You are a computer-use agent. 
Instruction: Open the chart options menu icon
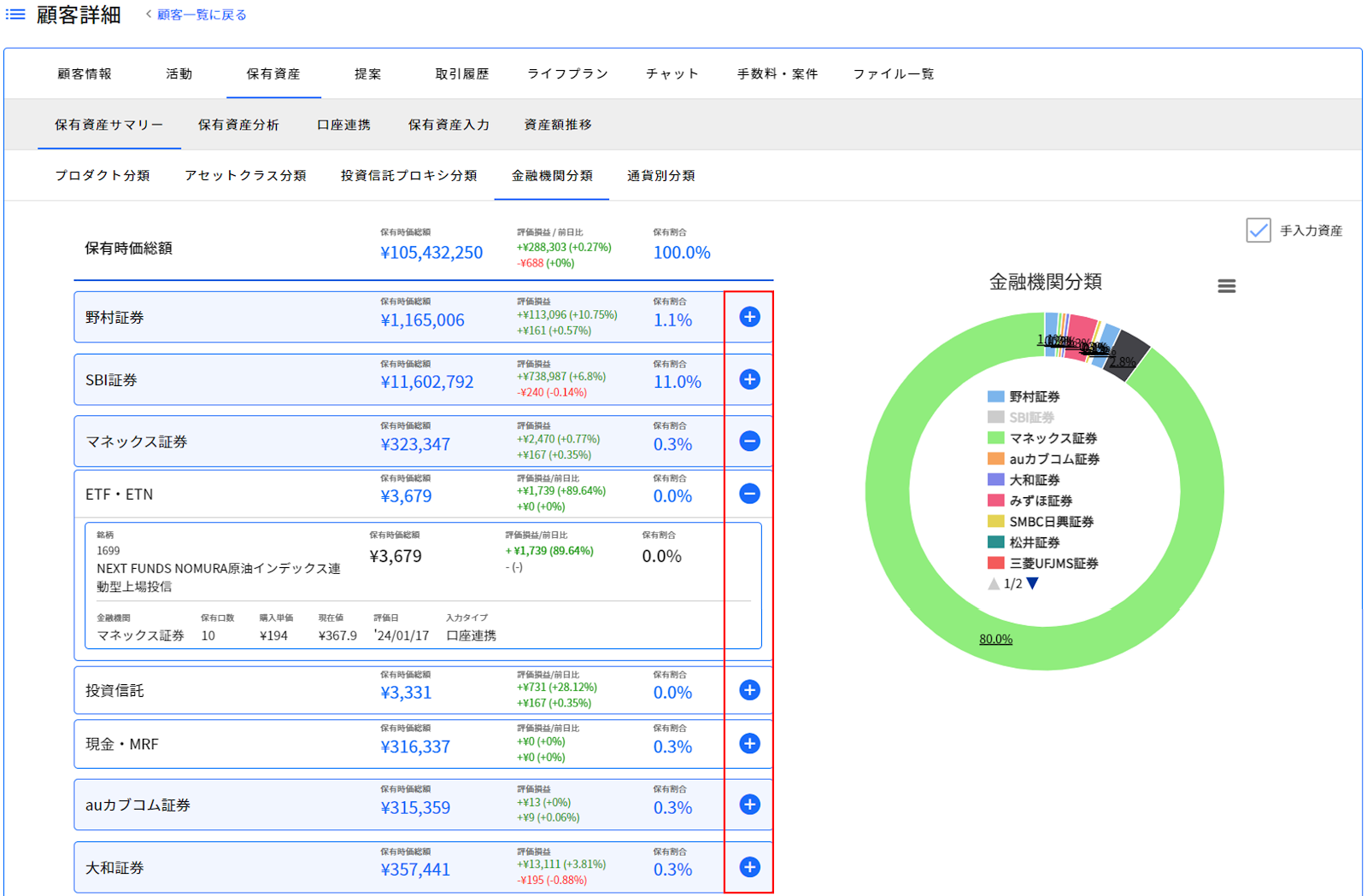1227,286
